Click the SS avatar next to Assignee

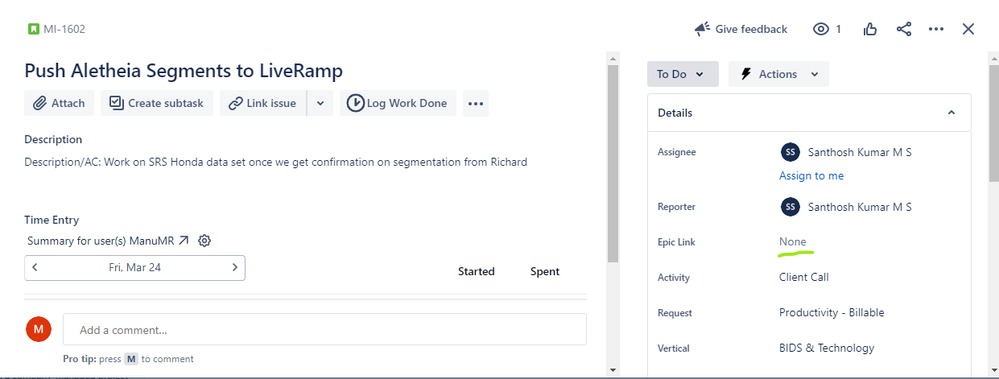(790, 152)
